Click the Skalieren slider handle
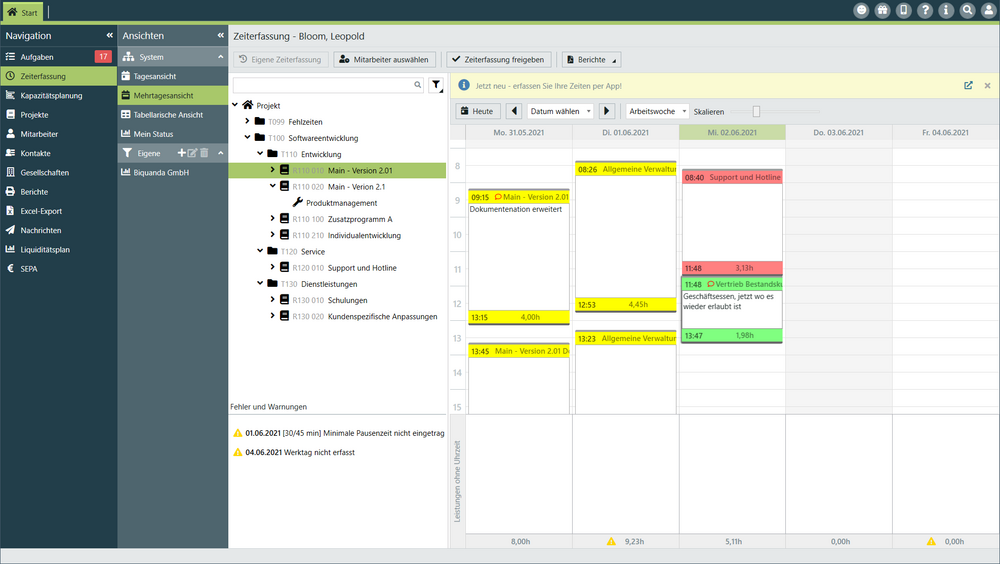This screenshot has height=564, width=1000. (756, 111)
